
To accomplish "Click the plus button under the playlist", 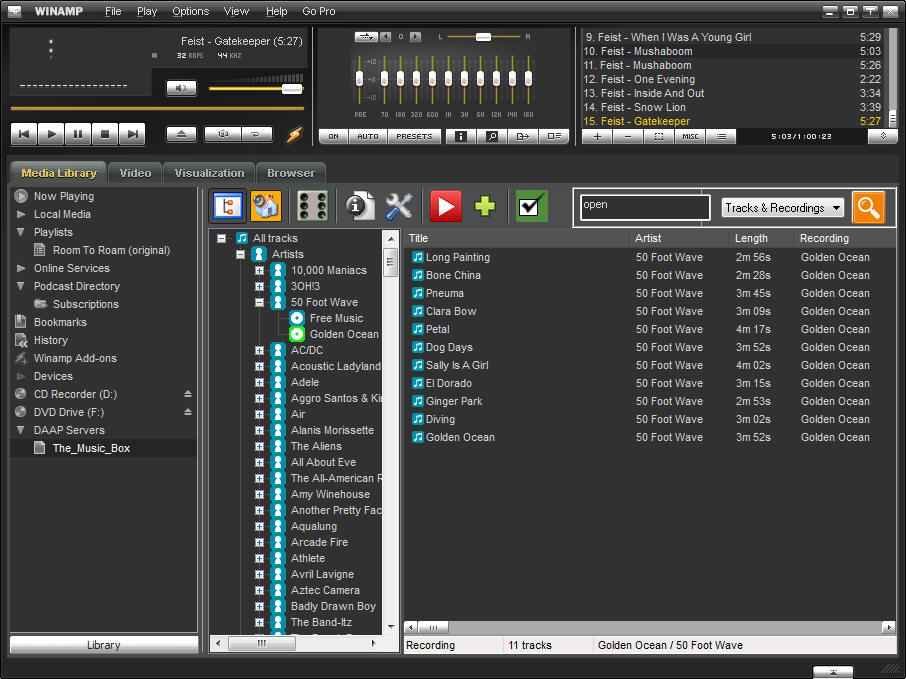I will pos(597,136).
